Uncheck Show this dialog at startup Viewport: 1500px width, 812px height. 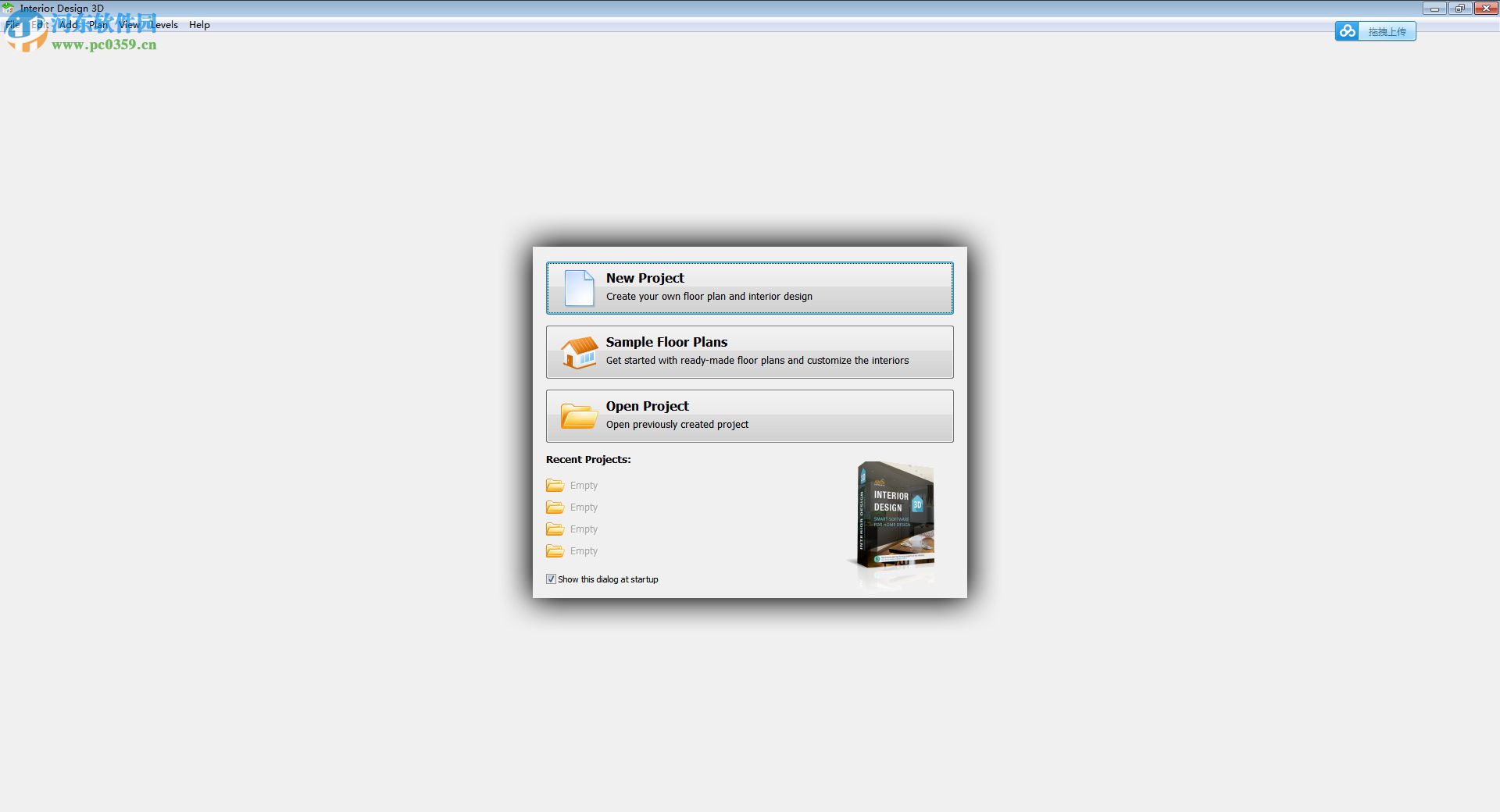(x=551, y=579)
